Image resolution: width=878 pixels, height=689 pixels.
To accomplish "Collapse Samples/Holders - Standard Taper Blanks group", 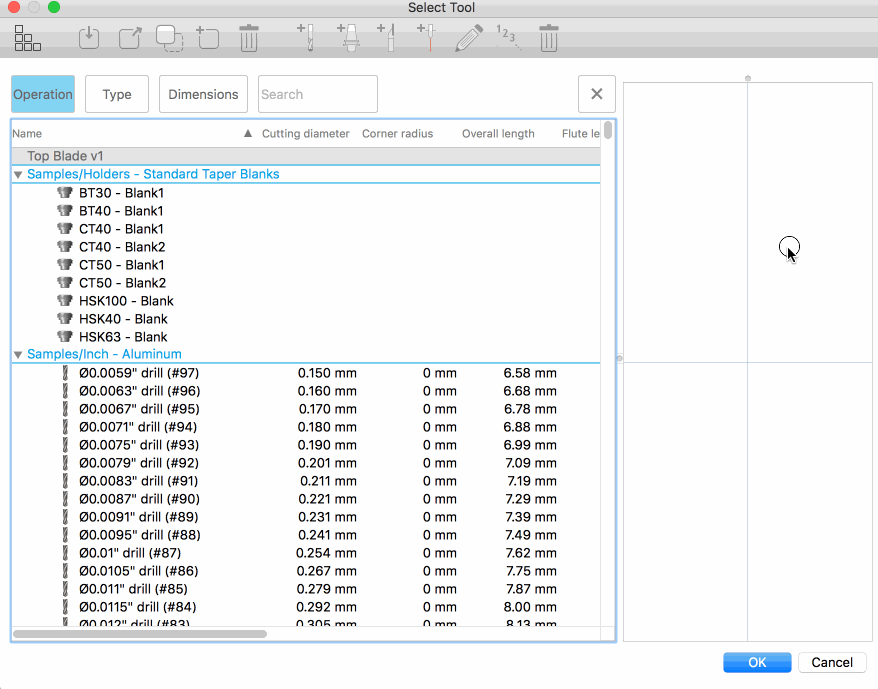I will pos(18,174).
